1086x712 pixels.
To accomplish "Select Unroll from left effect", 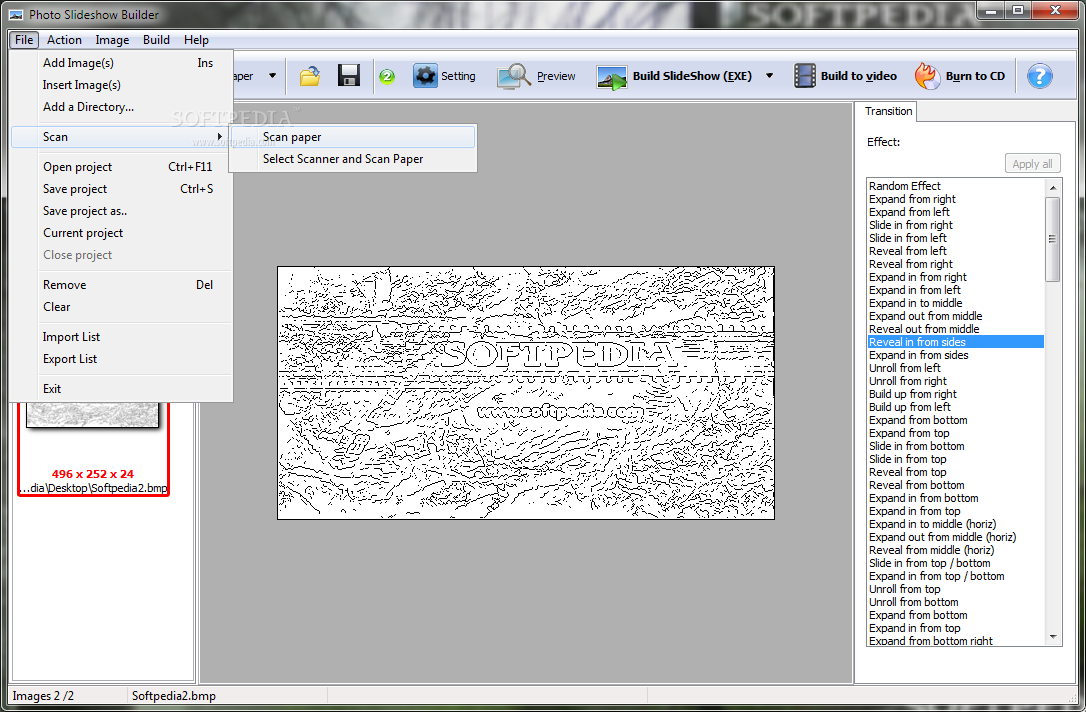I will [x=956, y=368].
